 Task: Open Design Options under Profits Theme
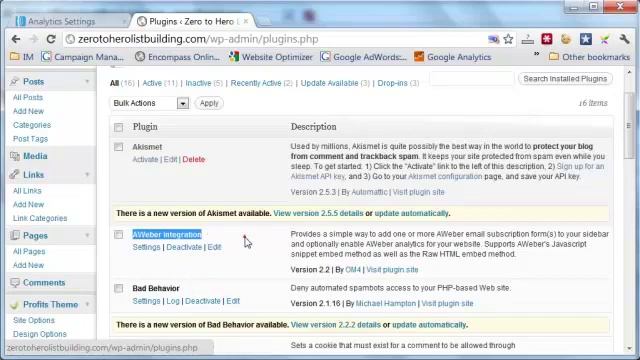(40, 334)
